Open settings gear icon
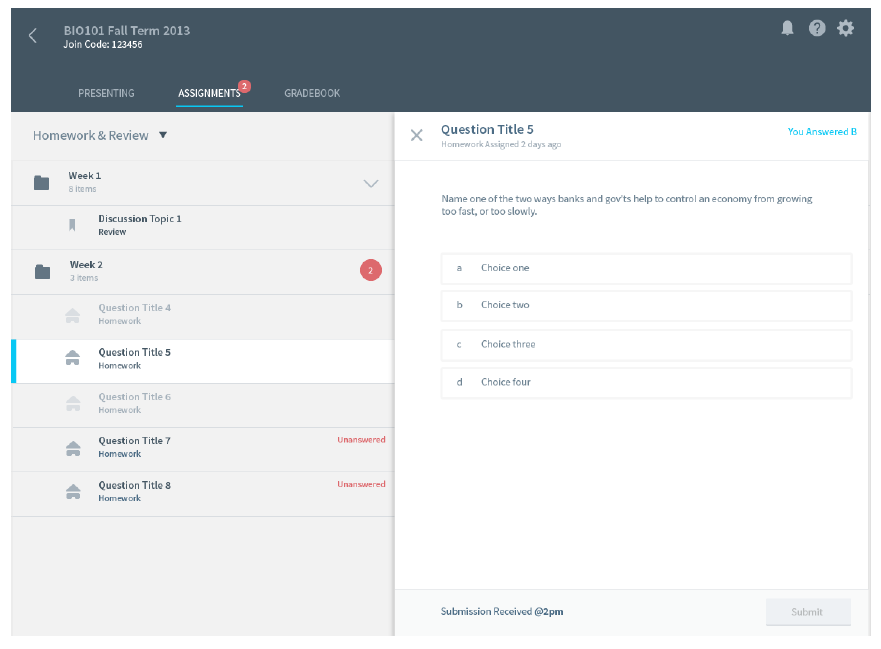 tap(845, 28)
